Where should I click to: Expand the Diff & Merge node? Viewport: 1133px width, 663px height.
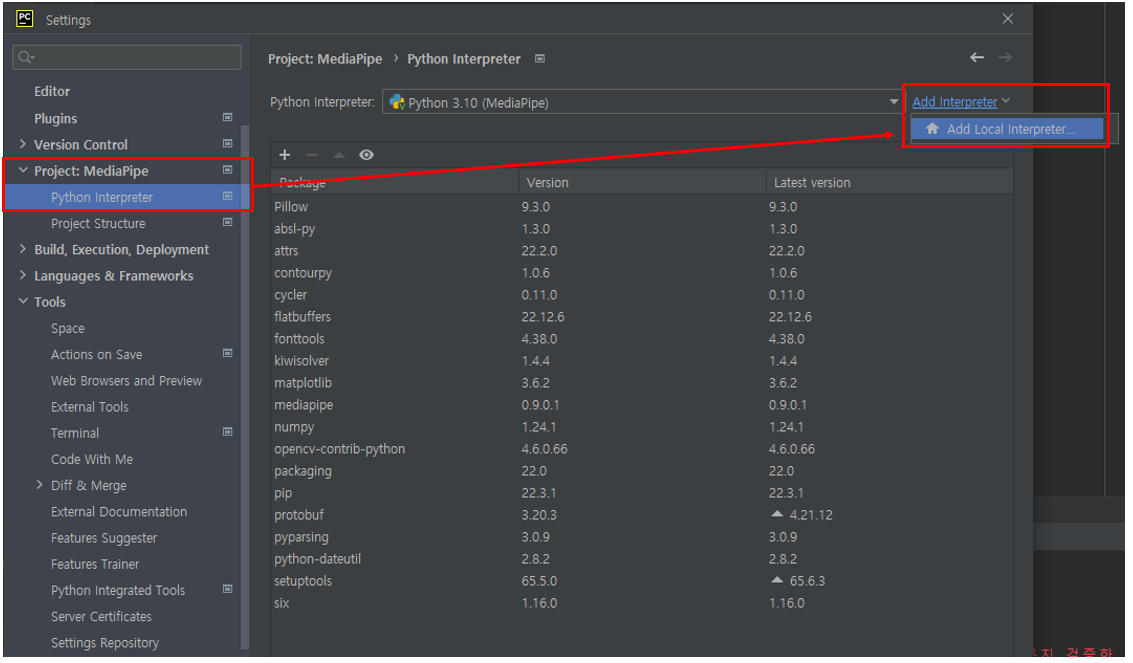point(39,485)
